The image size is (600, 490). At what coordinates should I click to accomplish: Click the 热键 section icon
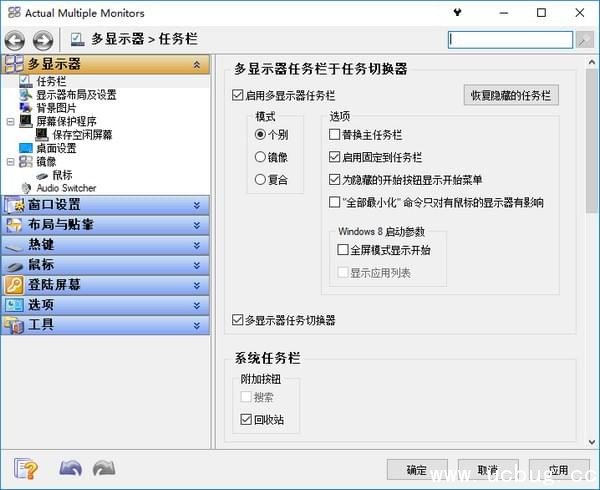click(x=14, y=246)
